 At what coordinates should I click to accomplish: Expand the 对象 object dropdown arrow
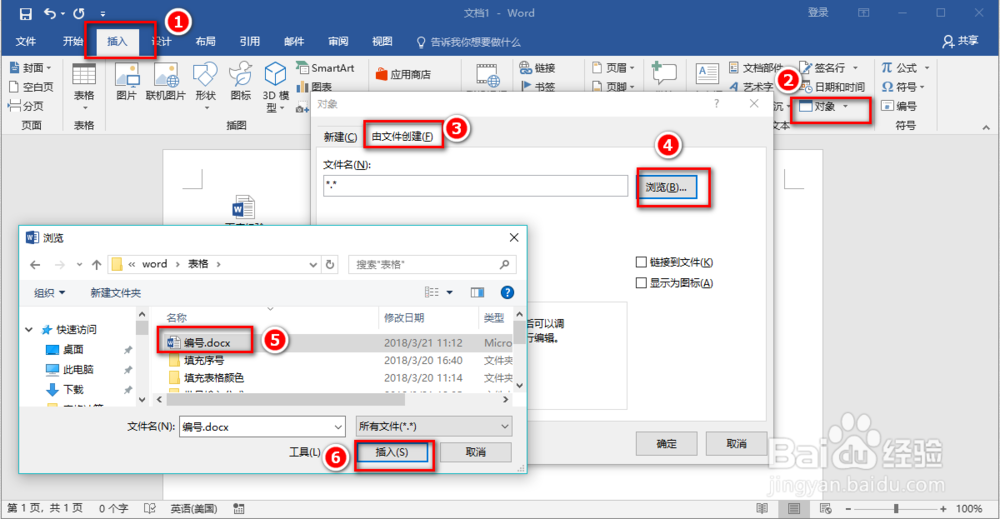846,106
